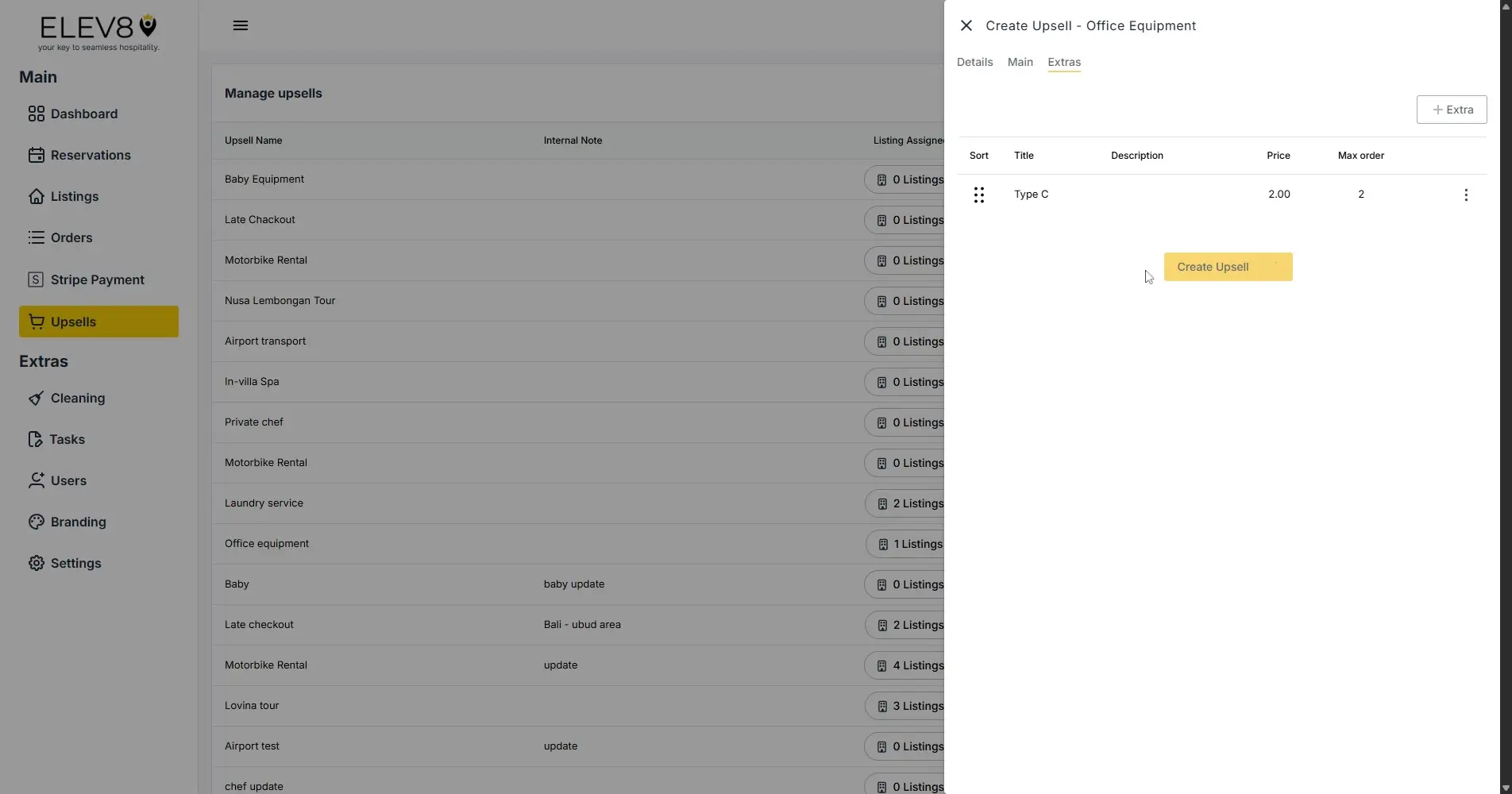
Task: Open Branding settings
Action: 78,522
